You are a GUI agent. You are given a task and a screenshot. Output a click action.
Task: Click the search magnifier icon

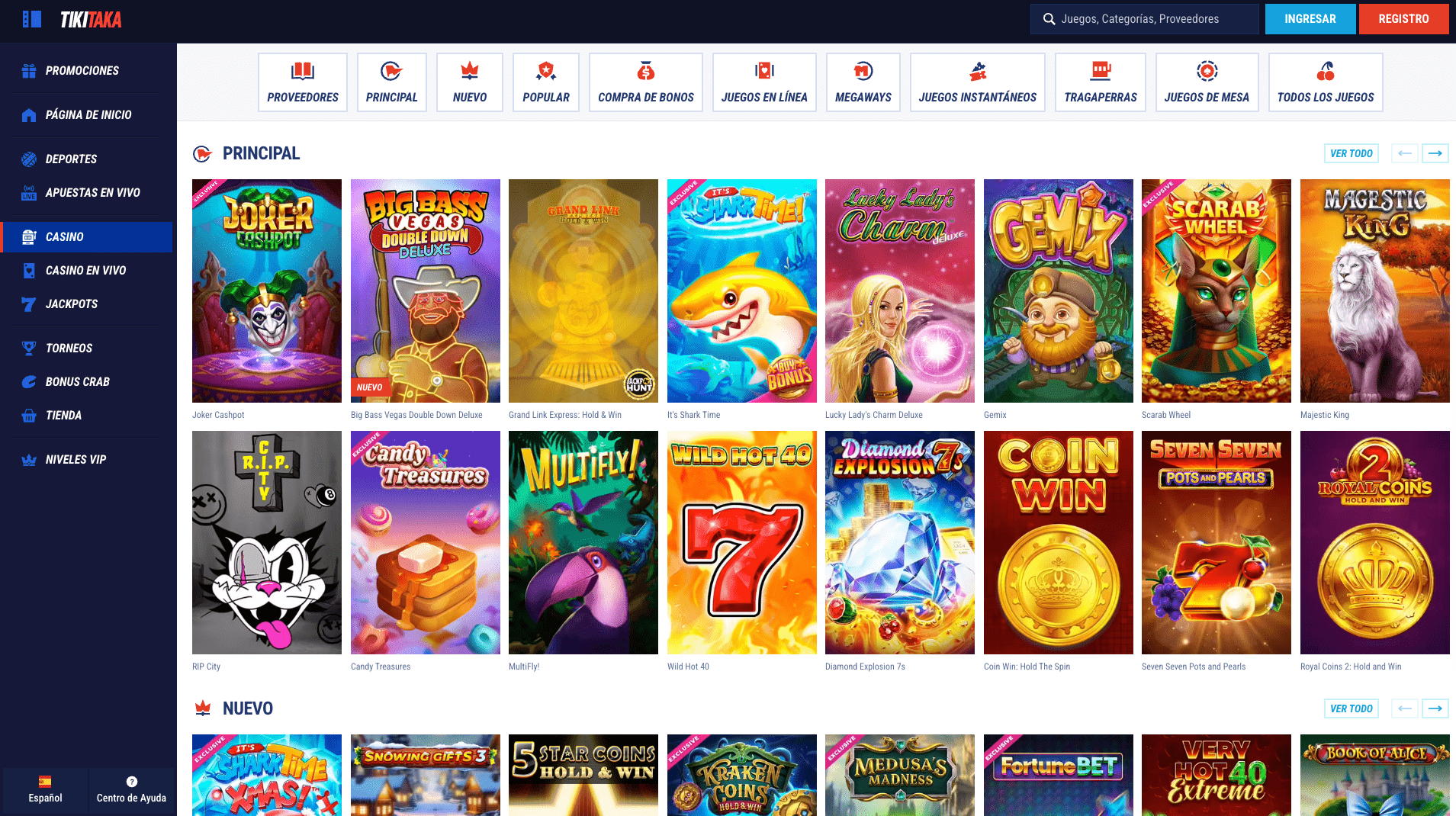click(1049, 19)
